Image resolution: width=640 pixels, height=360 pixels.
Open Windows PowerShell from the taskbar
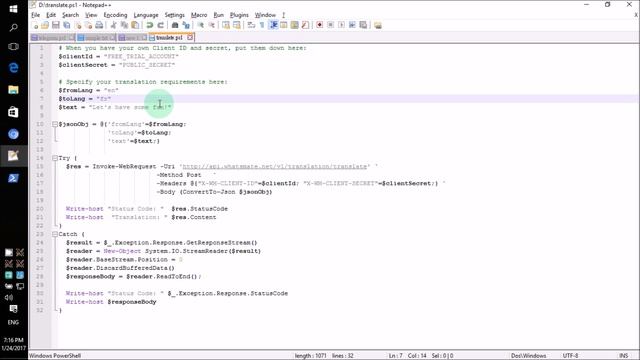click(x=13, y=178)
